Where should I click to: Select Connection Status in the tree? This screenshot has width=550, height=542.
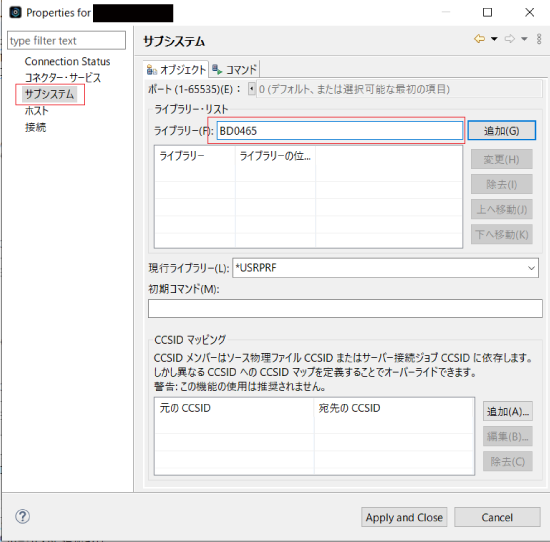[x=67, y=61]
